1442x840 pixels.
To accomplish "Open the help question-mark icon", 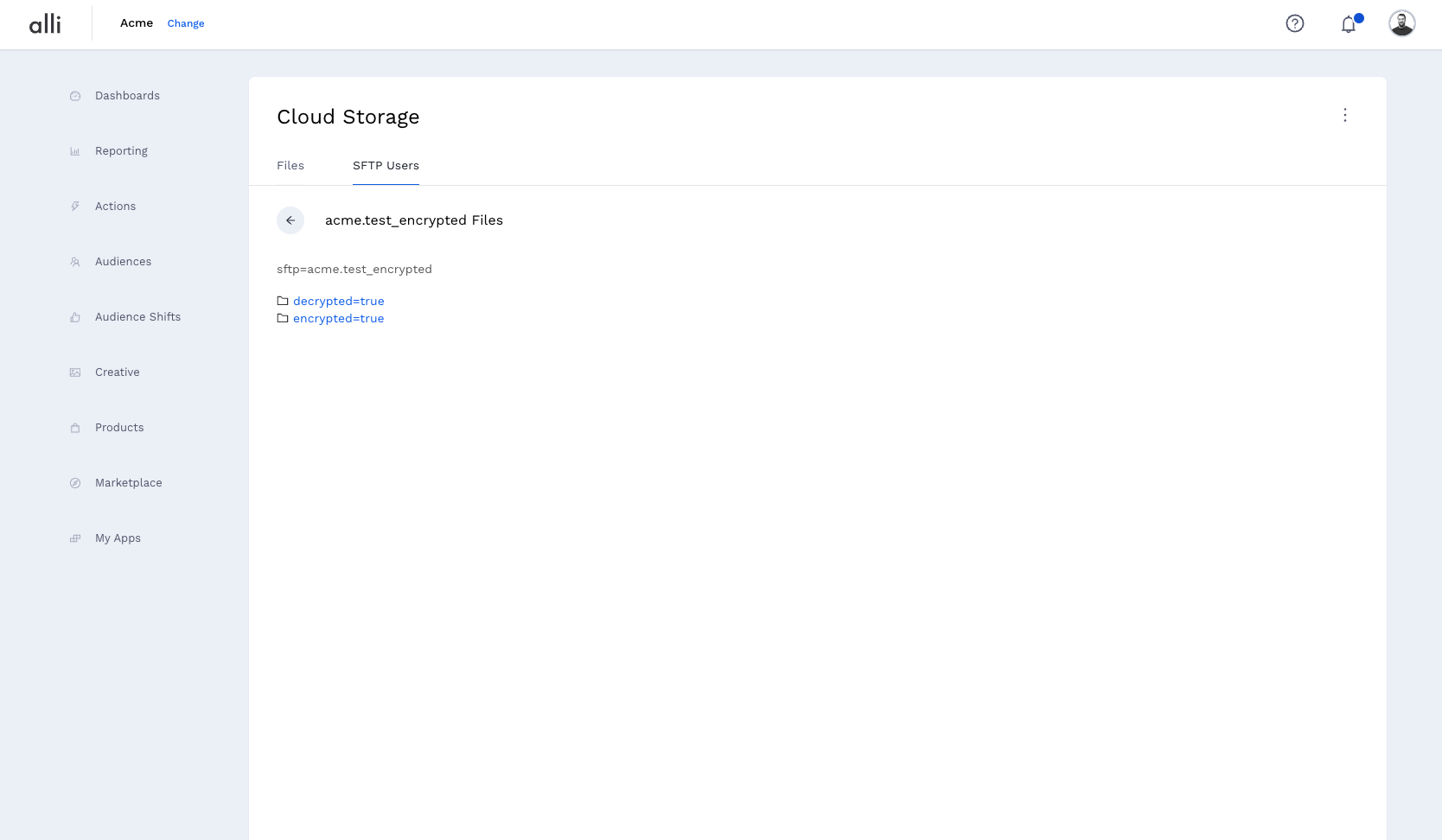I will 1295,23.
